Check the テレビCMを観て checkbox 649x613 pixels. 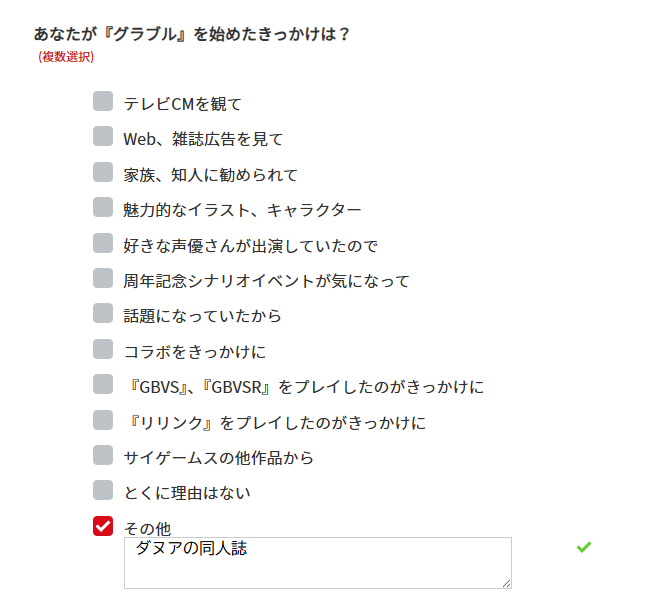pos(103,101)
